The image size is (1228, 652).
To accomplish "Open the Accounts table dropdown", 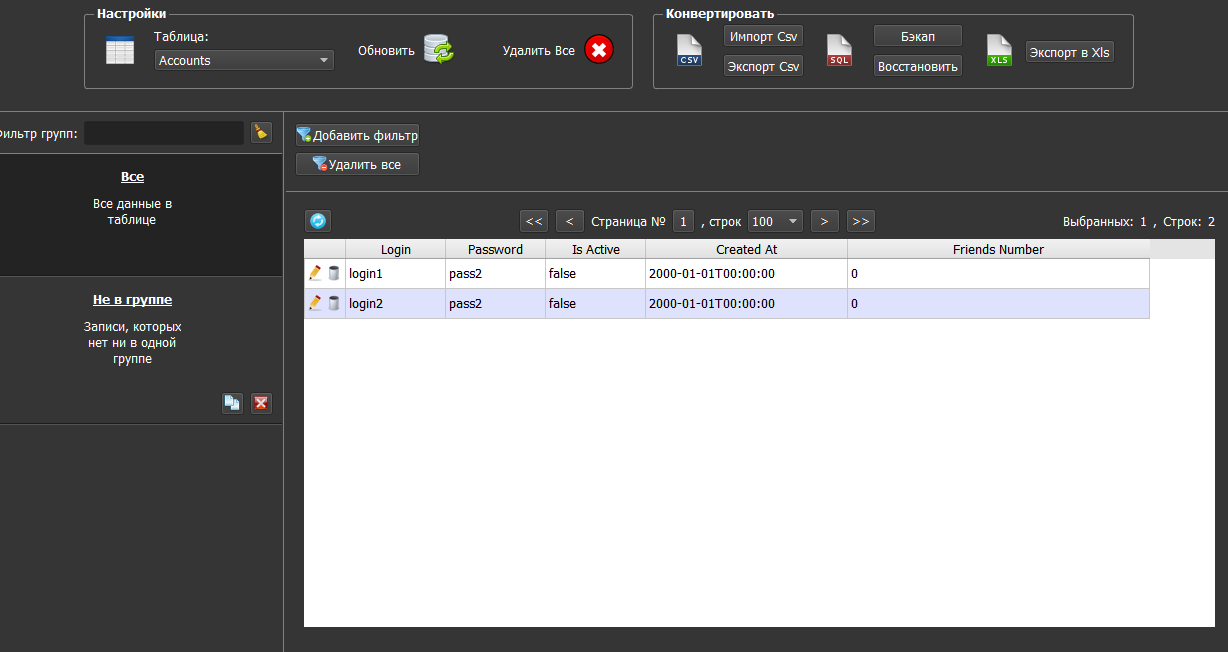I will click(244, 60).
